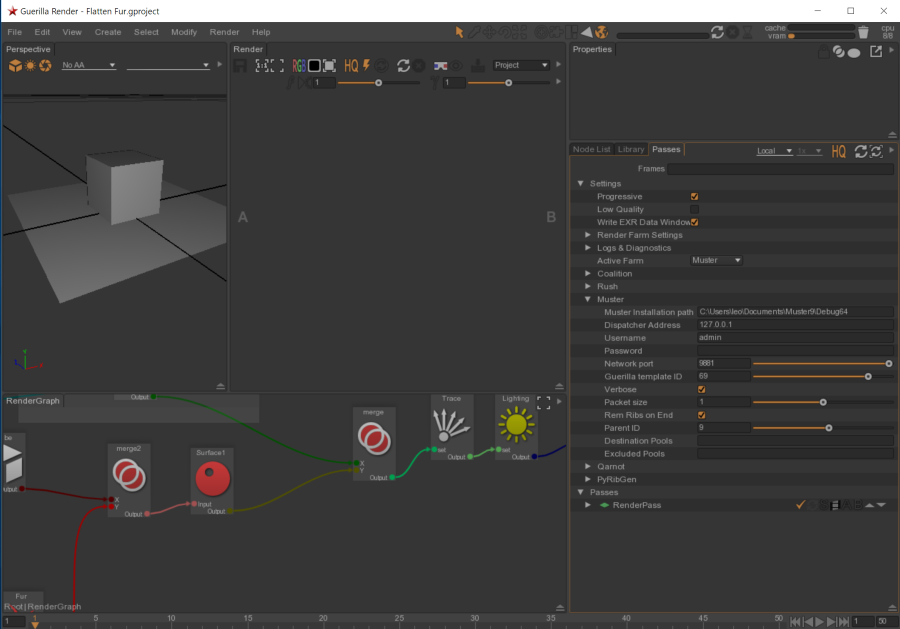Open the No AA antialiasing dropdown
The height and width of the screenshot is (629, 900).
coord(89,65)
